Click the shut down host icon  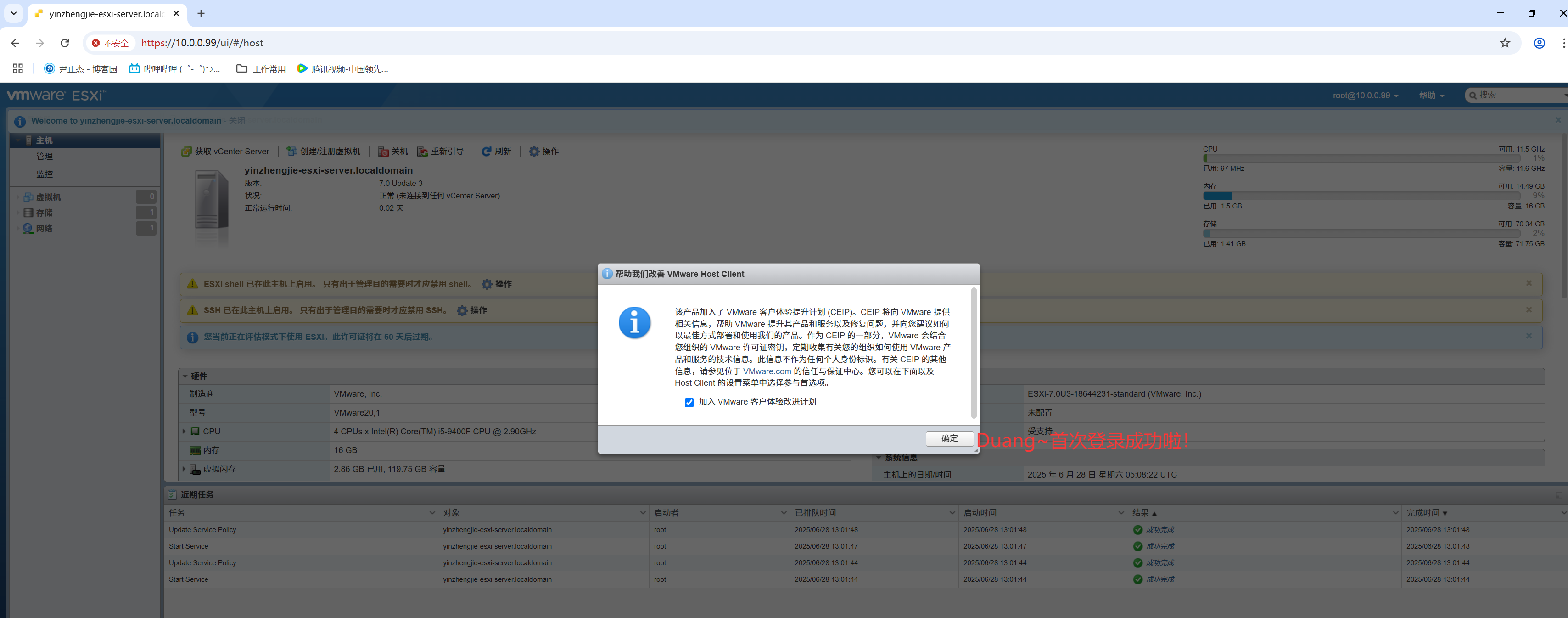383,151
